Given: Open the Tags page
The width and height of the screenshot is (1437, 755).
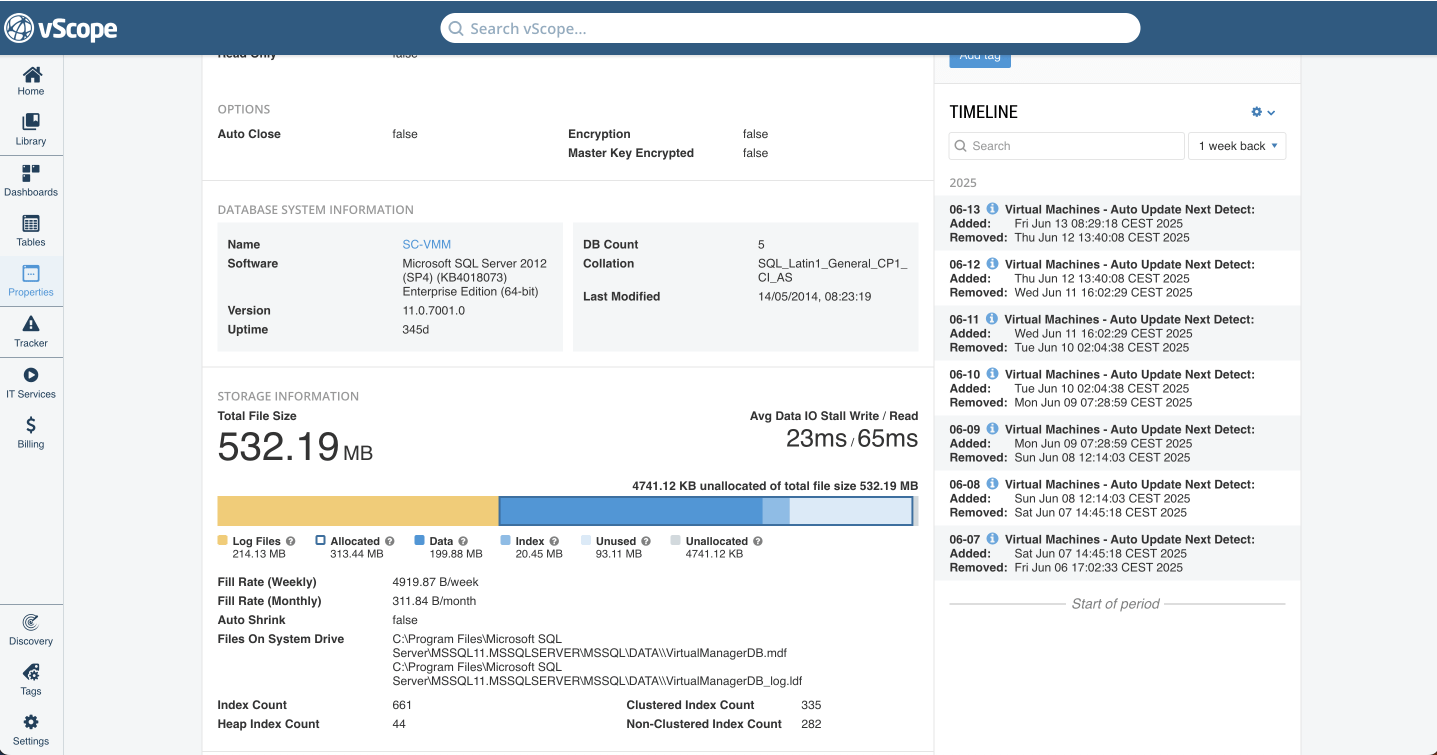Looking at the screenshot, I should 31,680.
